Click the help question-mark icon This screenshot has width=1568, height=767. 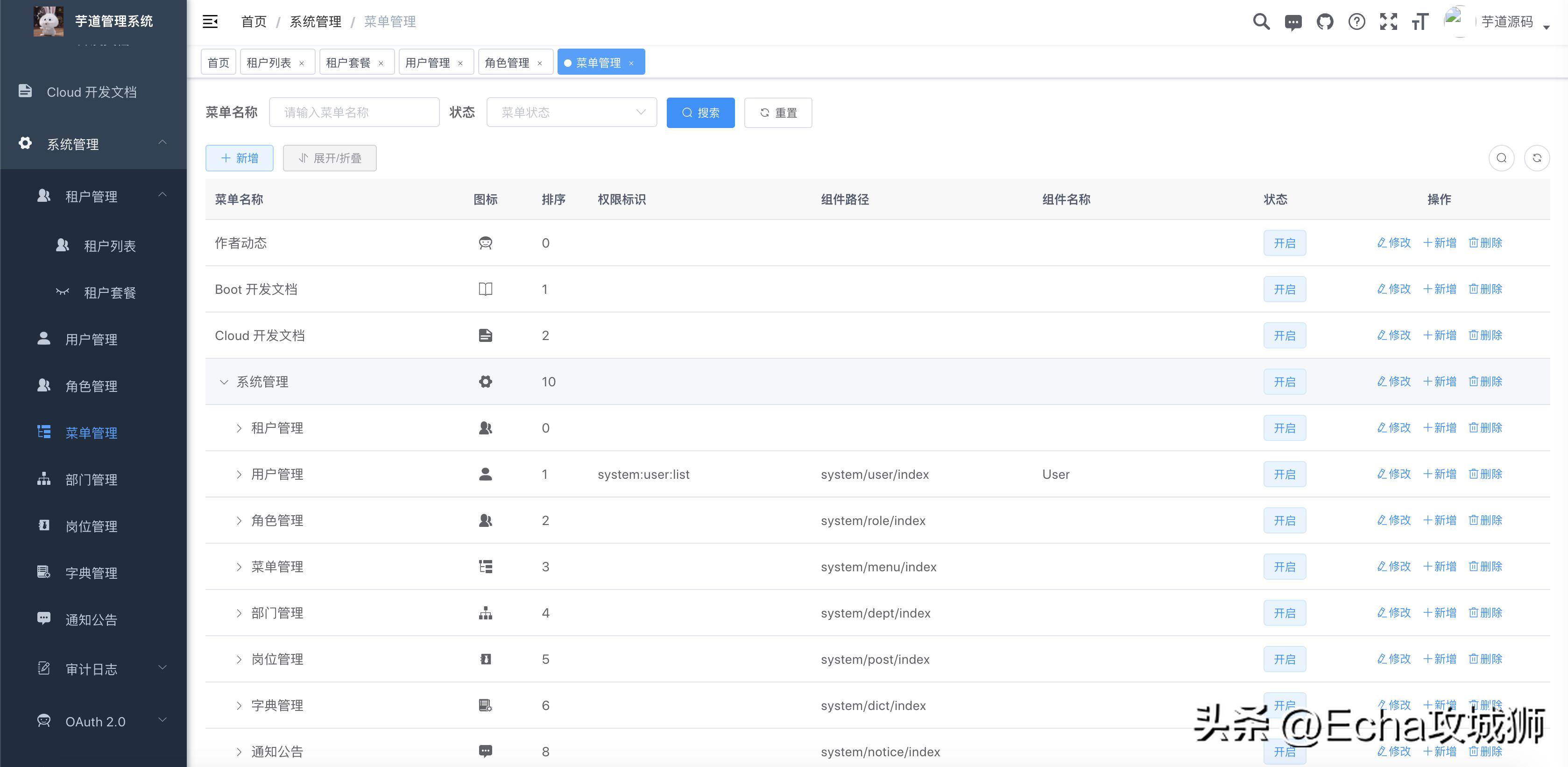pos(1356,21)
